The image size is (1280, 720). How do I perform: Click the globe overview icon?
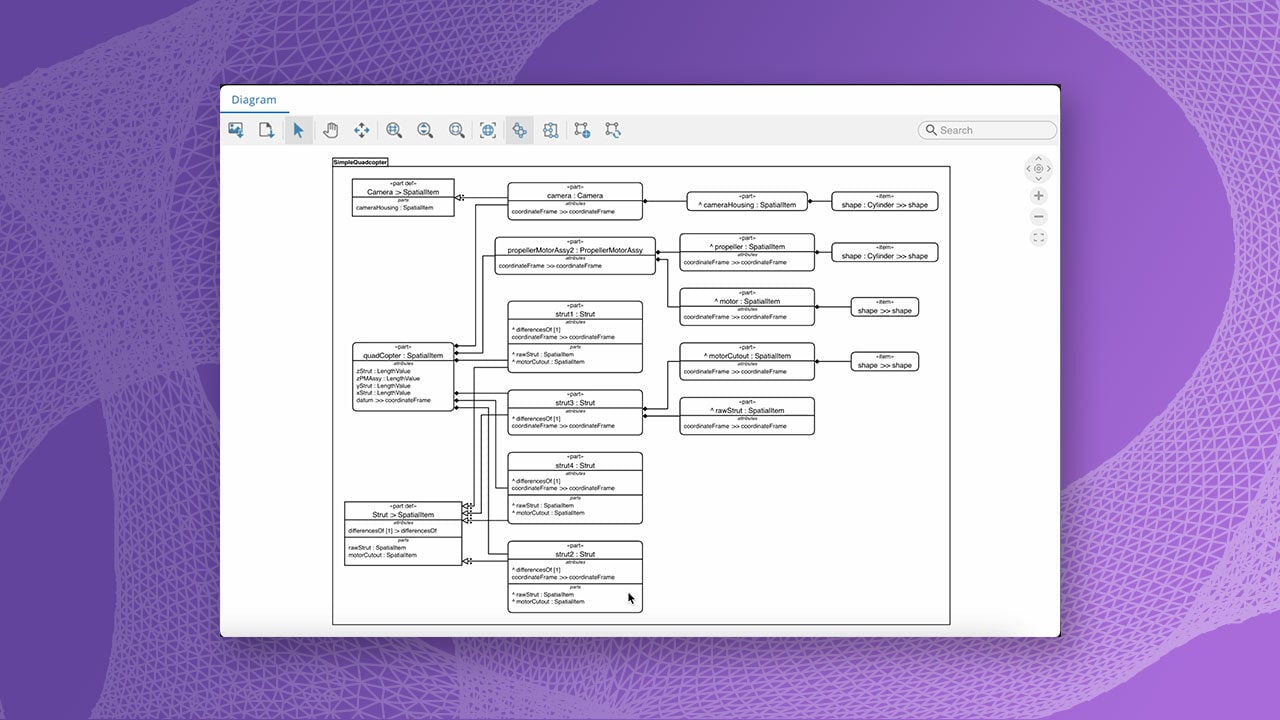pos(488,130)
